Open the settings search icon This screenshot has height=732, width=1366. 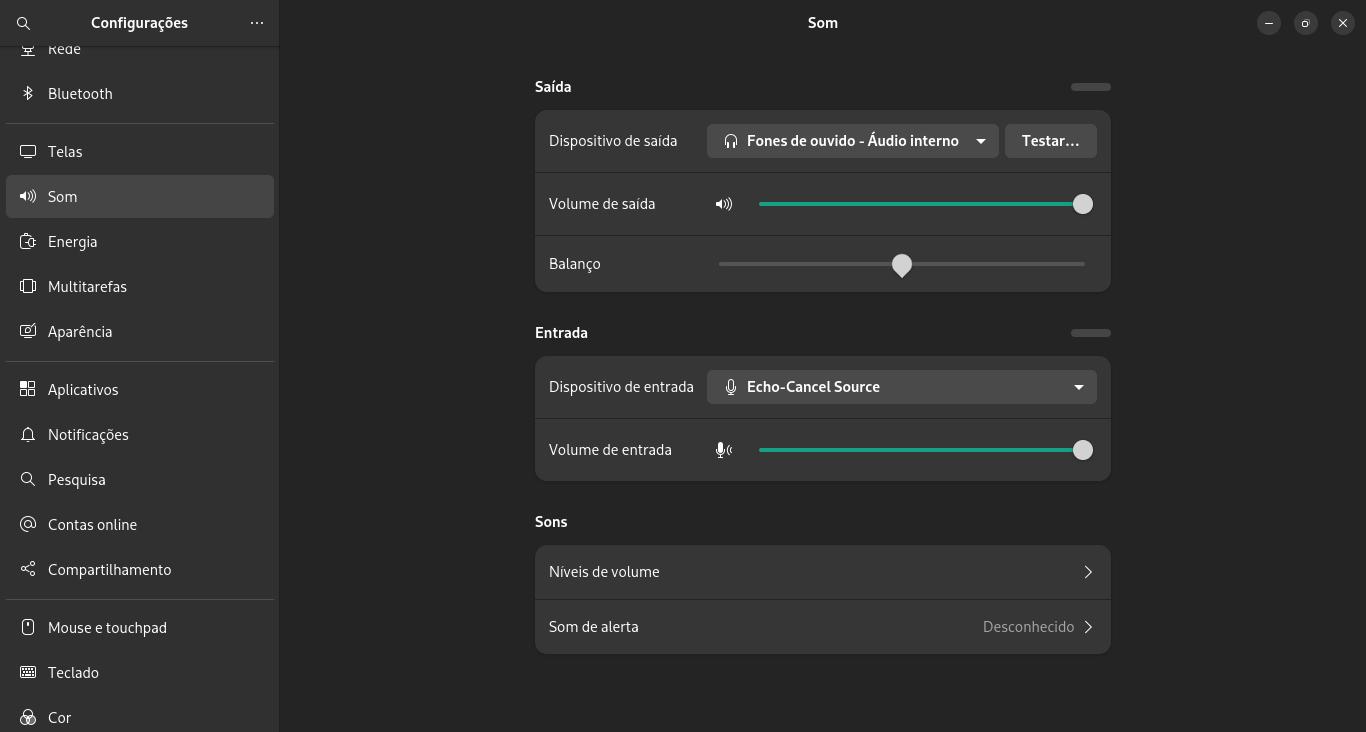click(x=24, y=23)
